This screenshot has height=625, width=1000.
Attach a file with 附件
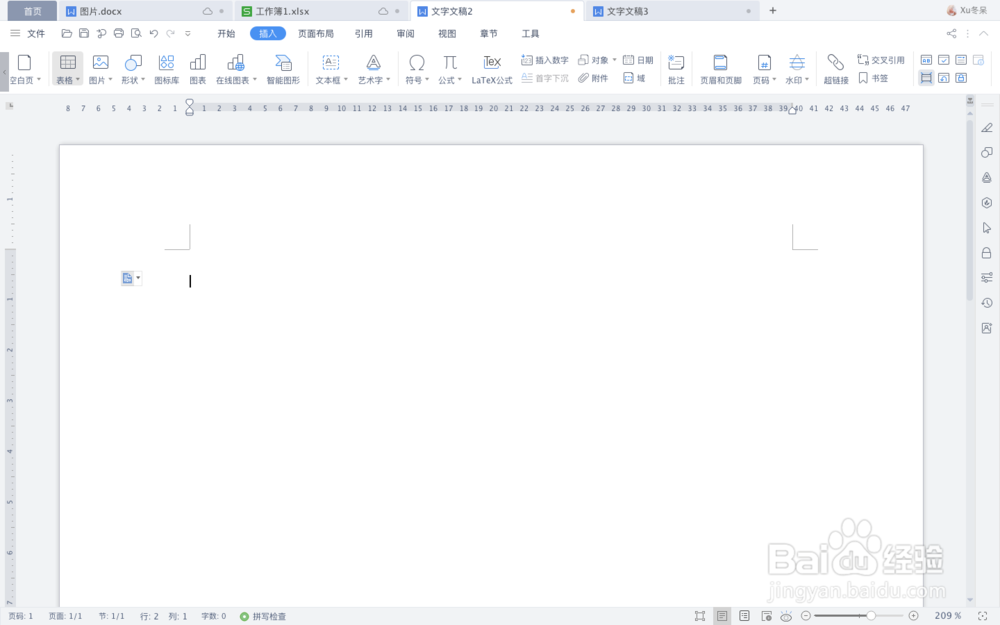[x=596, y=78]
